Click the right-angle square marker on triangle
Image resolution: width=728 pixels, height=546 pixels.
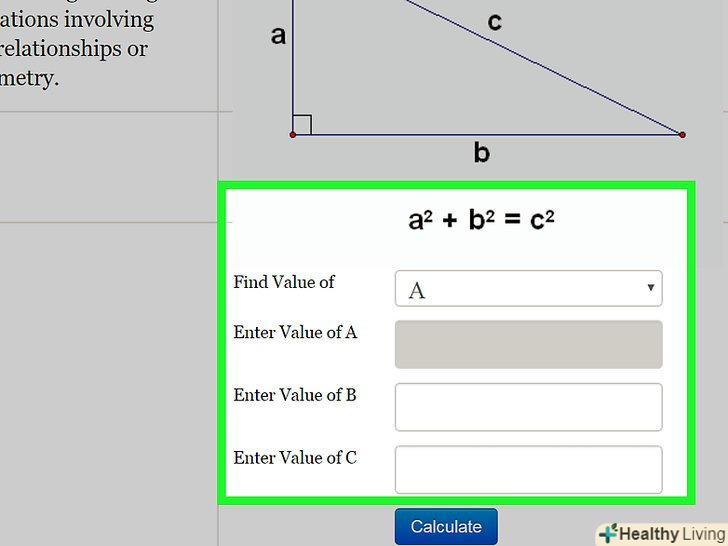(303, 124)
